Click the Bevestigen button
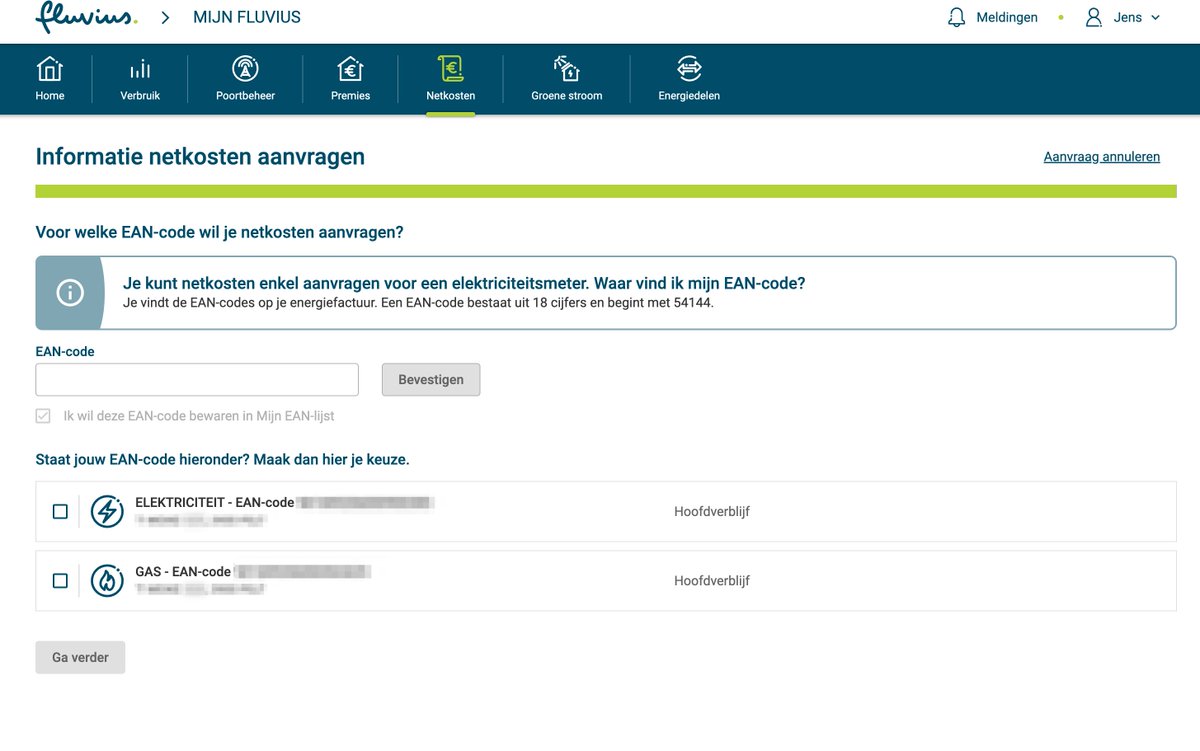Image resolution: width=1200 pixels, height=751 pixels. (430, 379)
